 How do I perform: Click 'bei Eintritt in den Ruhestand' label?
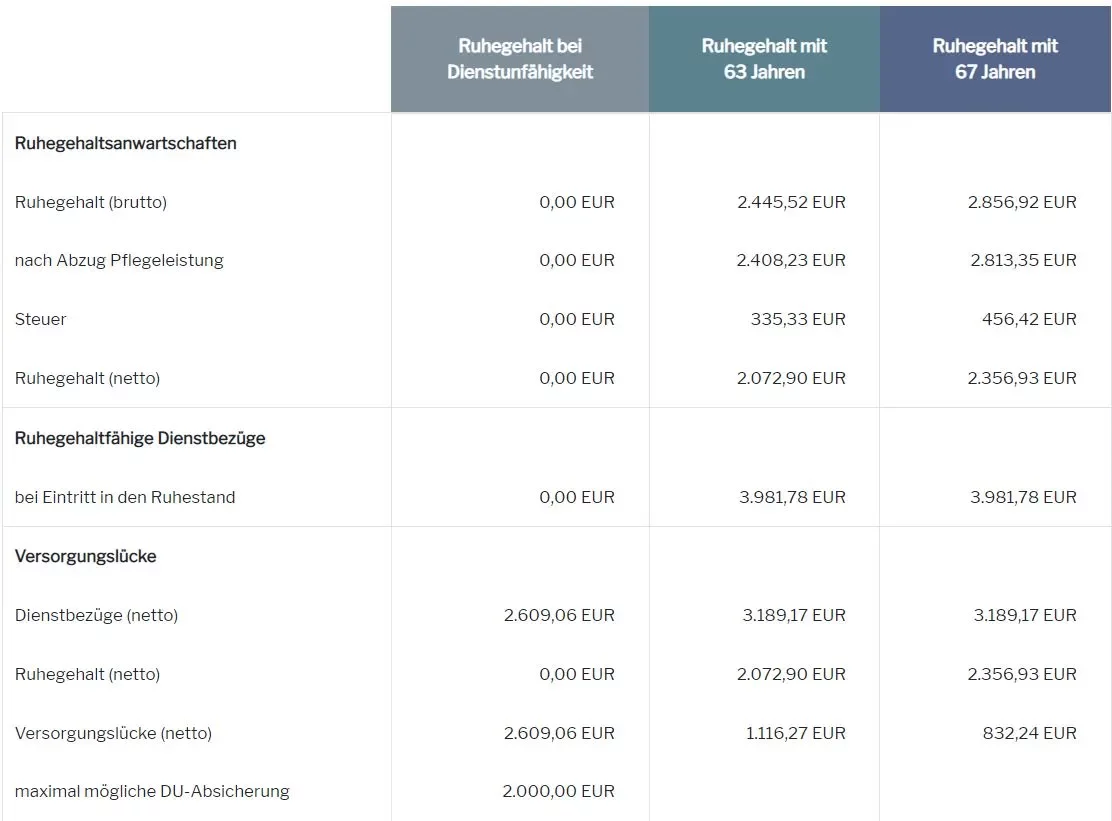(x=125, y=497)
